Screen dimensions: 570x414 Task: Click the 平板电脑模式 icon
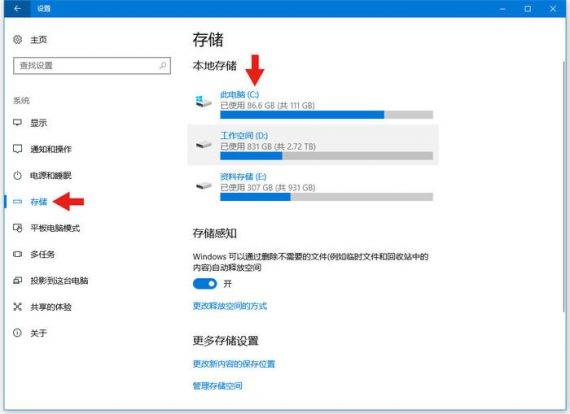point(17,228)
